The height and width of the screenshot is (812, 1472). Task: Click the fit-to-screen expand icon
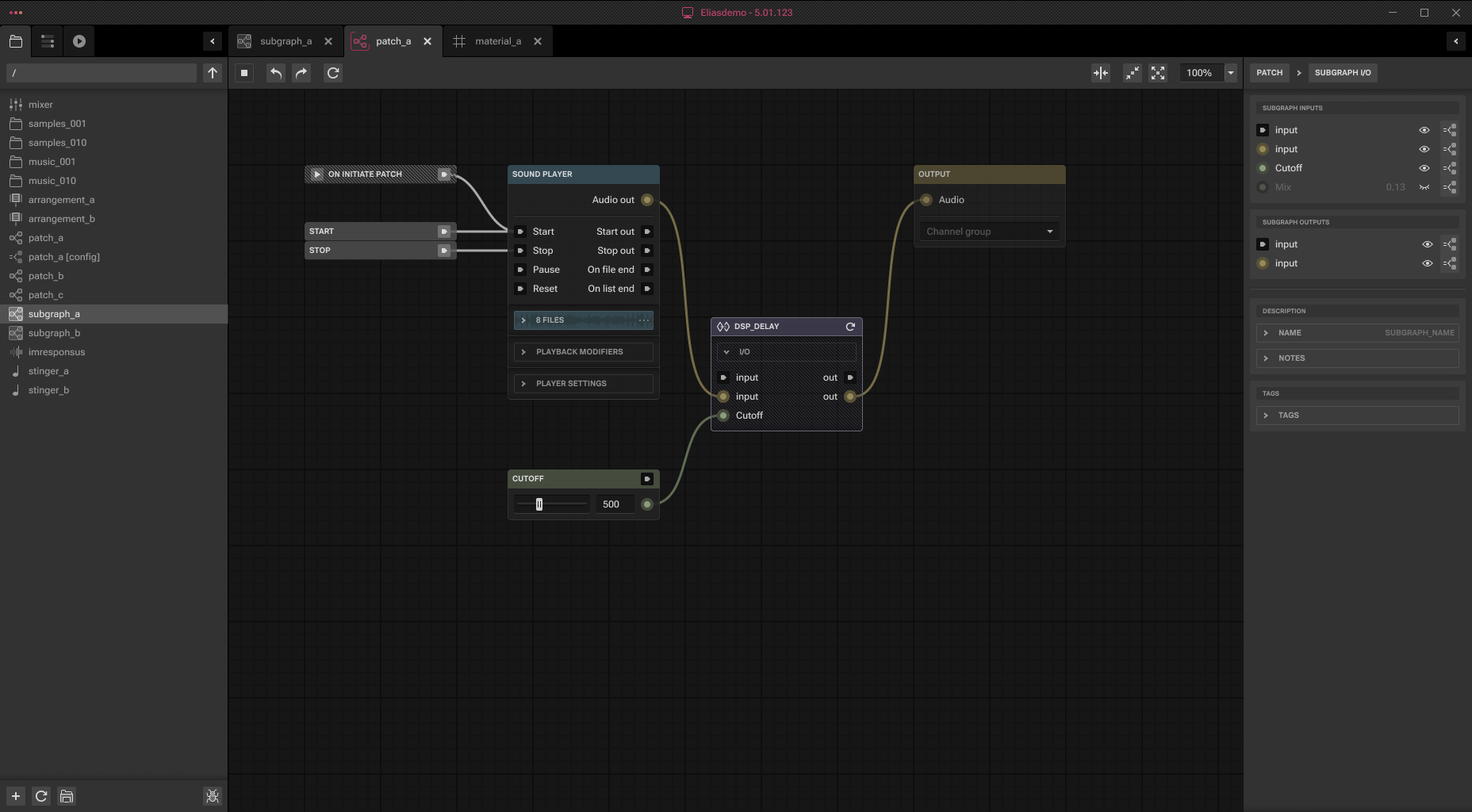1158,73
